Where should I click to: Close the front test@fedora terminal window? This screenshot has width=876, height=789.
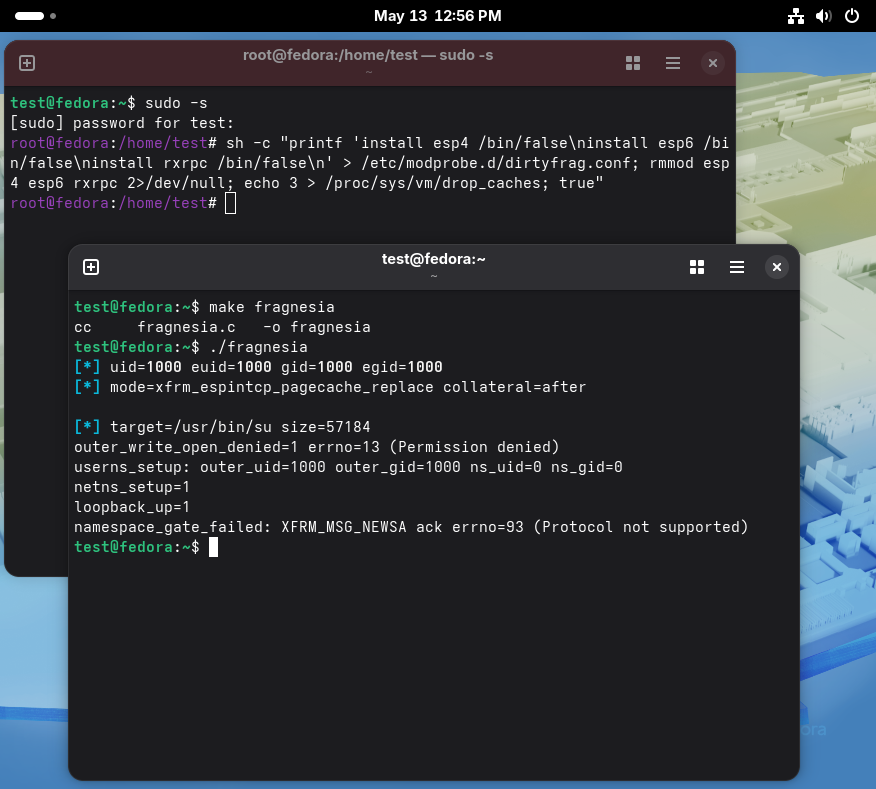777,267
